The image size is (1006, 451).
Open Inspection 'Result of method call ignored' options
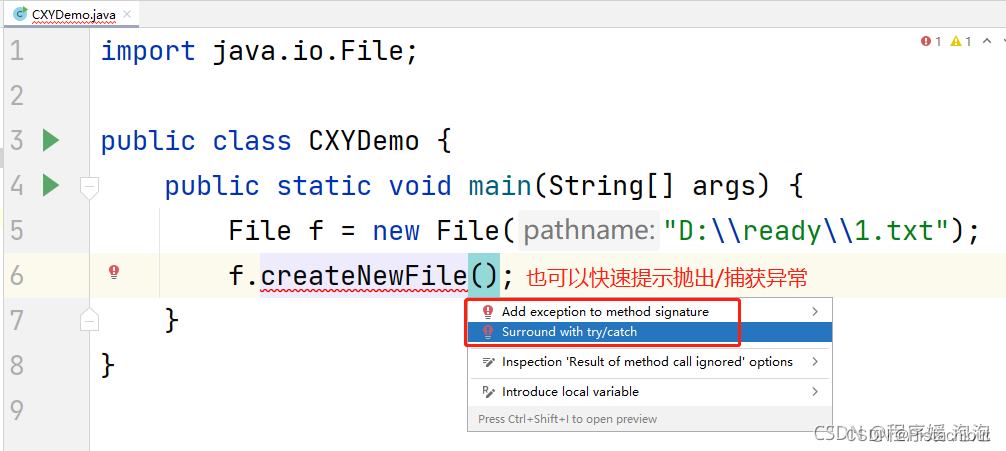click(650, 362)
